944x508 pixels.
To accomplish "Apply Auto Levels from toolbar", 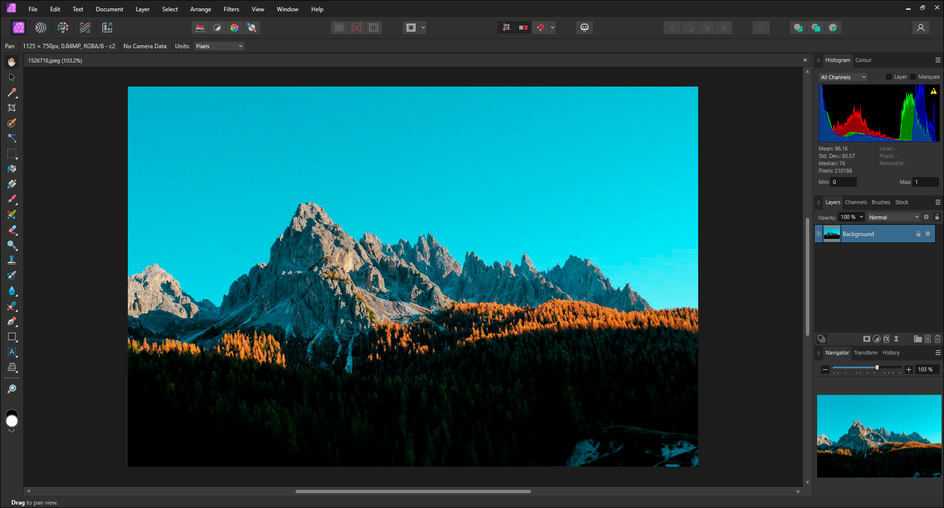I will [199, 28].
